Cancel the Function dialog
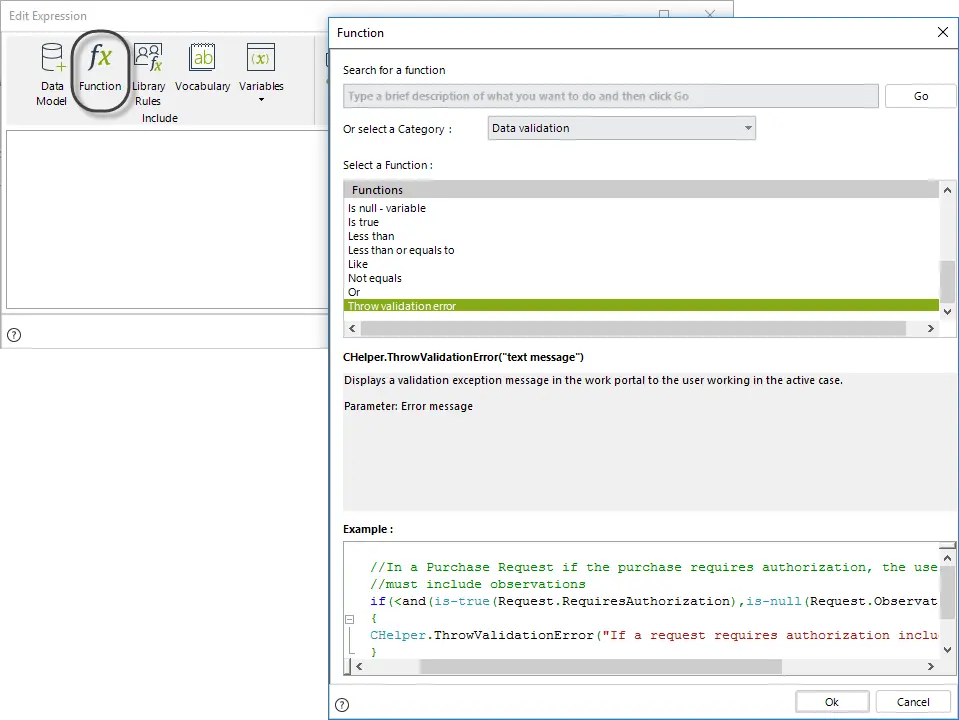 coord(913,702)
